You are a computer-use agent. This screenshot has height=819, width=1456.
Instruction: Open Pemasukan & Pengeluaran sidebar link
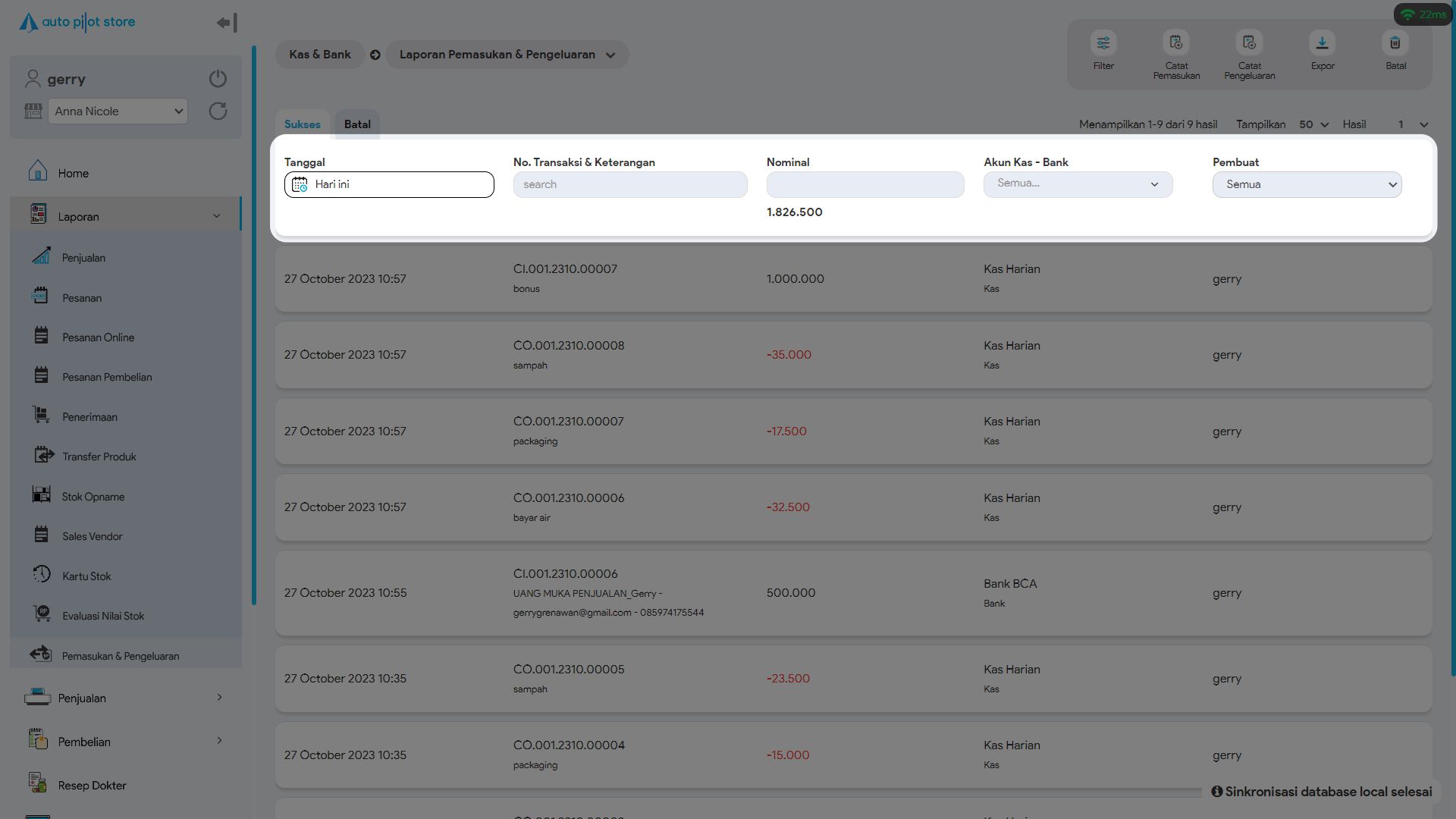pos(121,656)
